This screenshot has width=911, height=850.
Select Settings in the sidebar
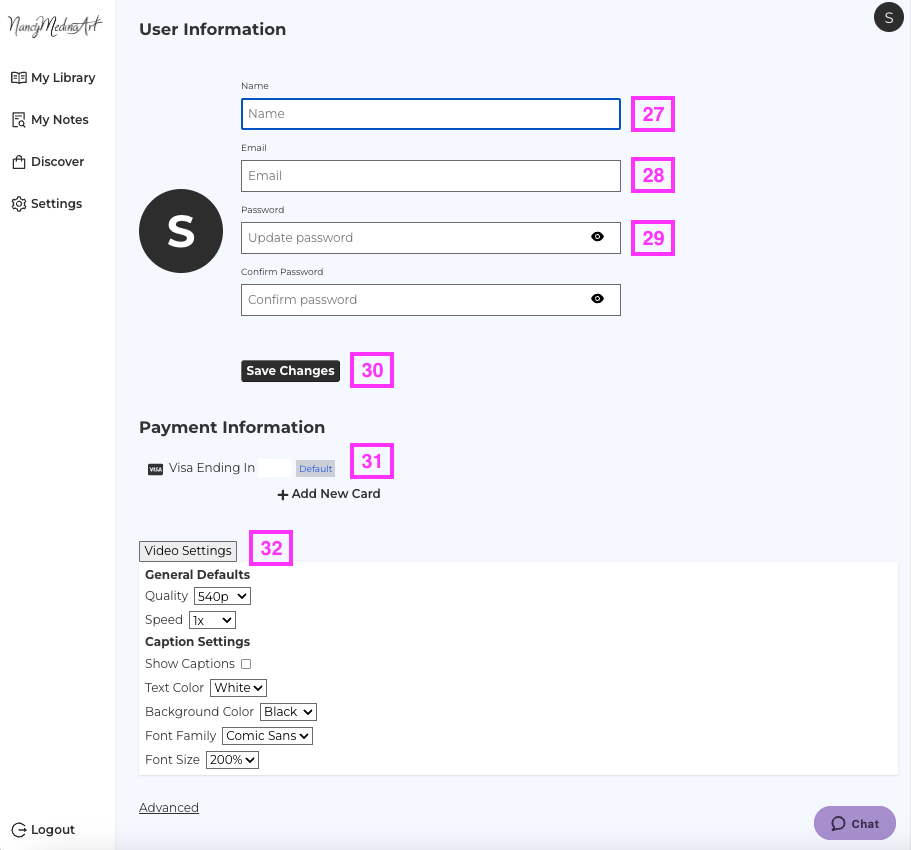pos(46,204)
